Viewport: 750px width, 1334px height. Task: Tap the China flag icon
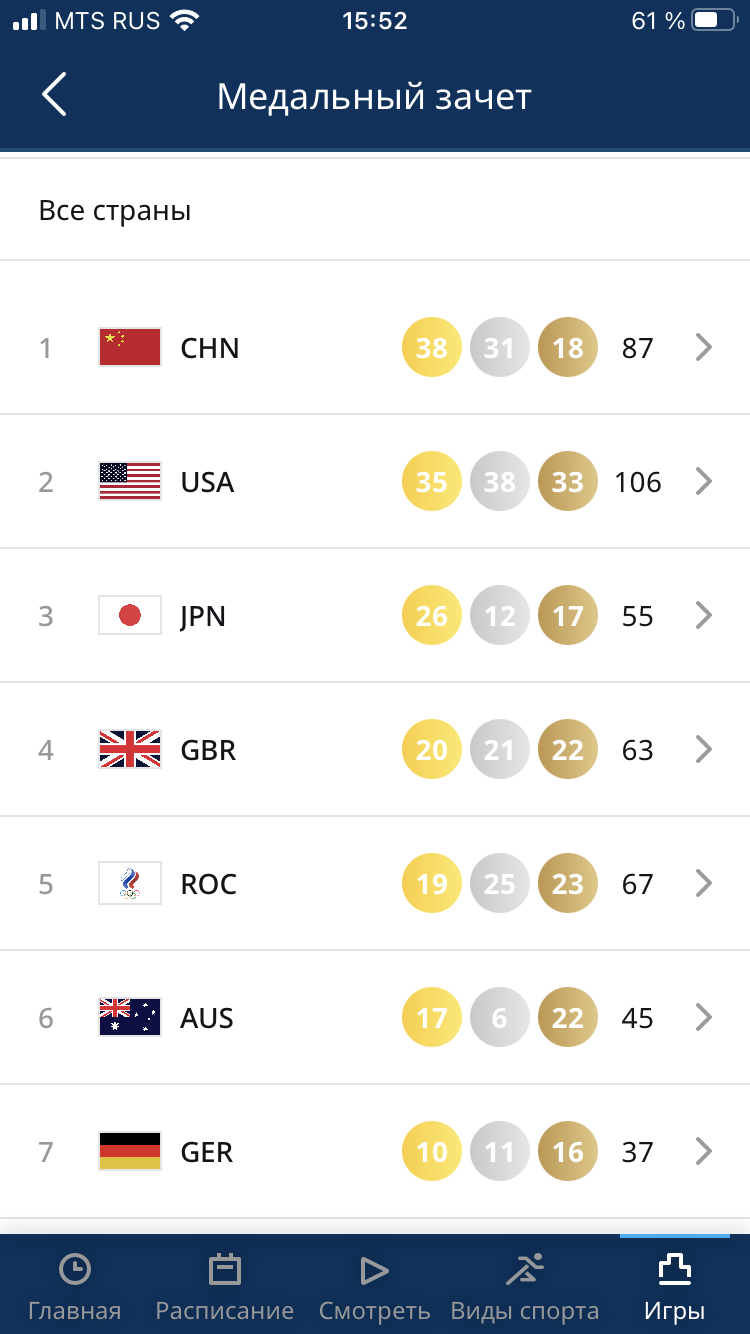tap(130, 347)
